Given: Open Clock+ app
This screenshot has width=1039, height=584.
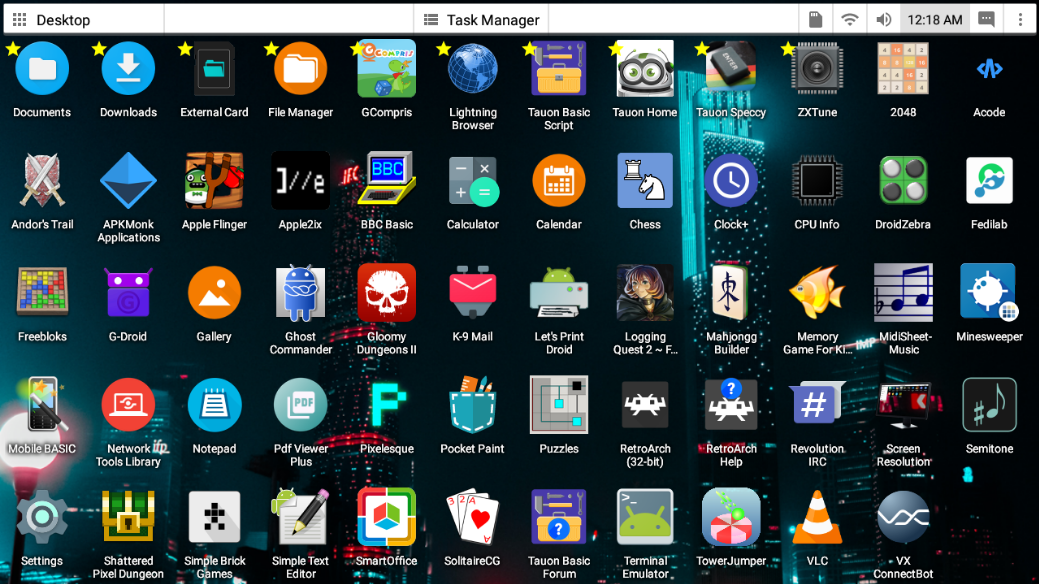Looking at the screenshot, I should [x=731, y=181].
